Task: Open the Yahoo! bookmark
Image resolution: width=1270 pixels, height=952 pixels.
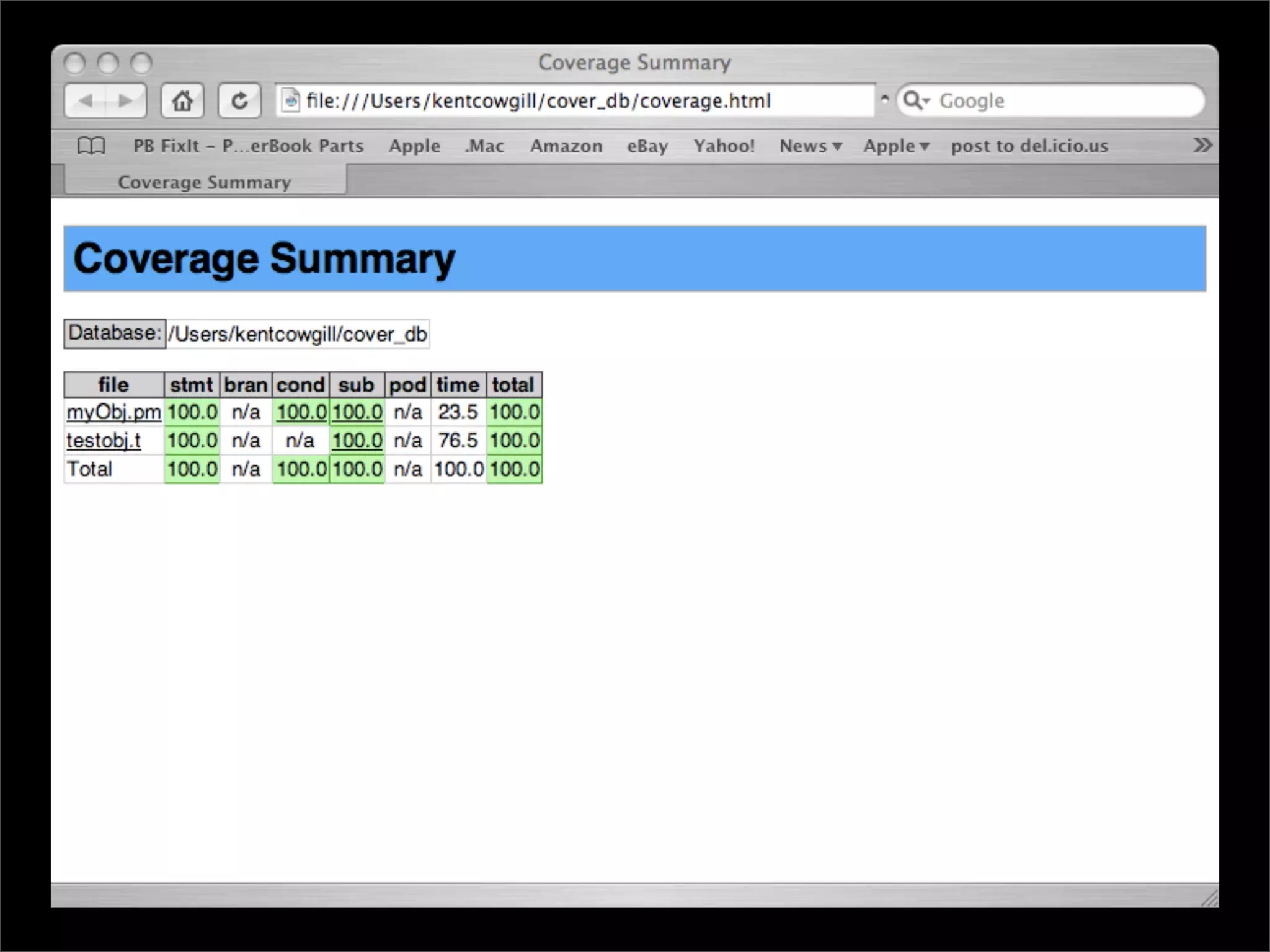Action: point(724,146)
